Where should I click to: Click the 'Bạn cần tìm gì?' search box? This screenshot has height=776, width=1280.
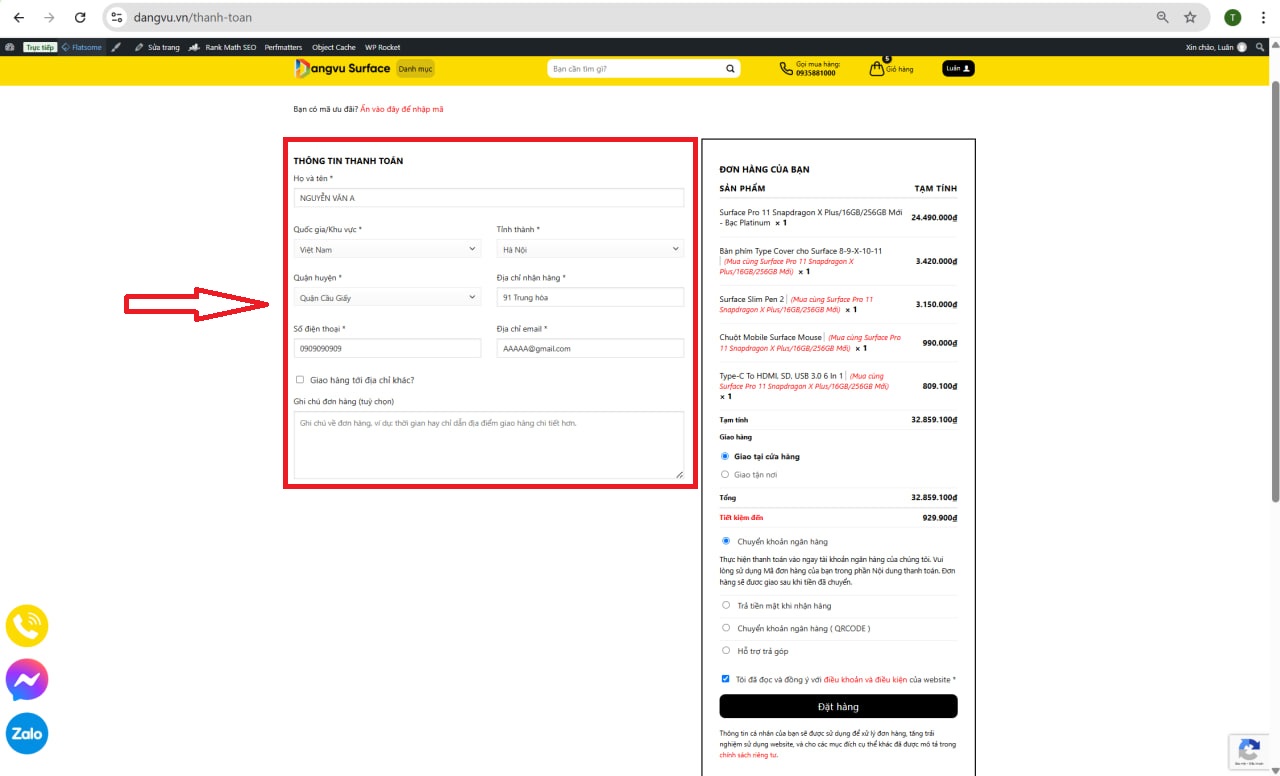[x=636, y=69]
